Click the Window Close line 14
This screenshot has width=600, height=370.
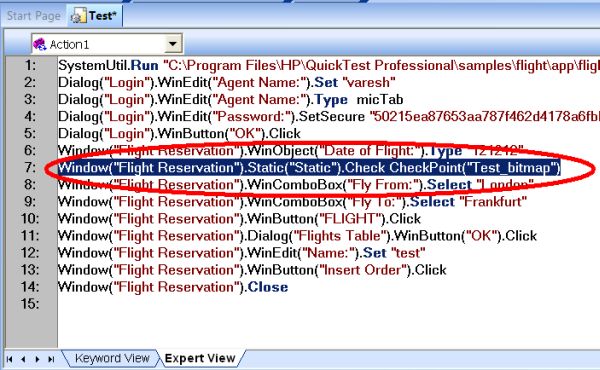coord(173,287)
